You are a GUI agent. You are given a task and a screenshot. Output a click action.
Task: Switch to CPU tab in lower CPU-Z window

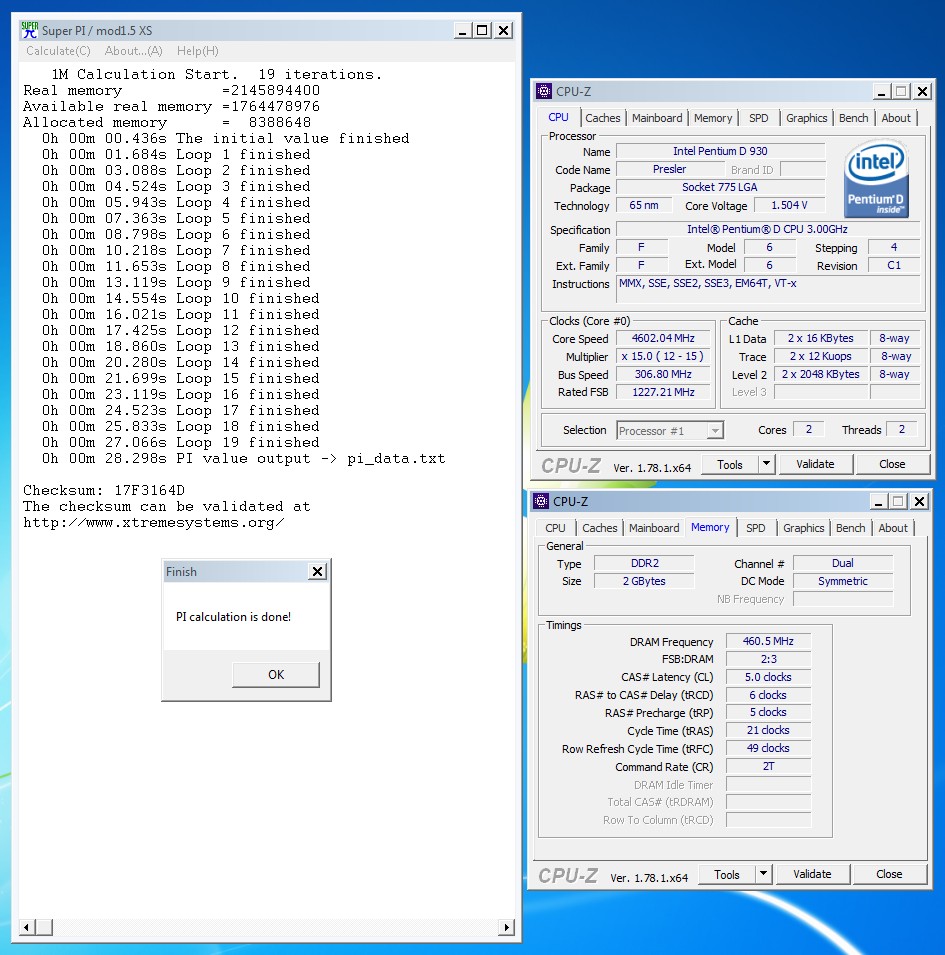tap(555, 528)
